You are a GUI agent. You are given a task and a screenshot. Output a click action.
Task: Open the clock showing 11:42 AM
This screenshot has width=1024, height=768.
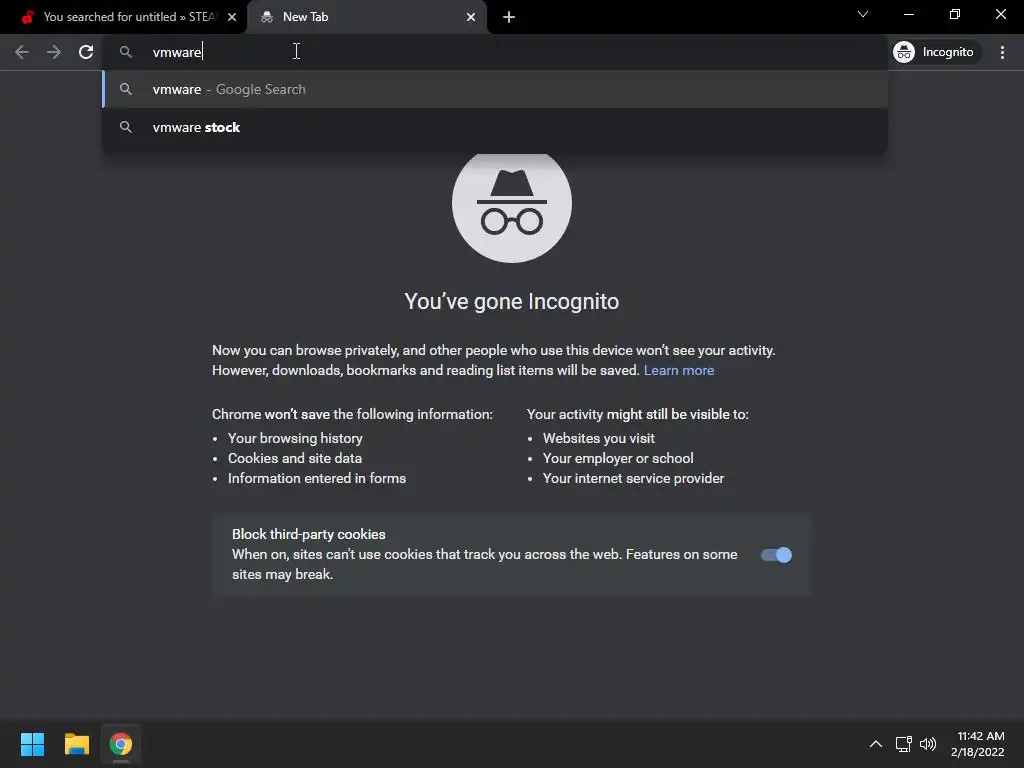click(x=978, y=744)
